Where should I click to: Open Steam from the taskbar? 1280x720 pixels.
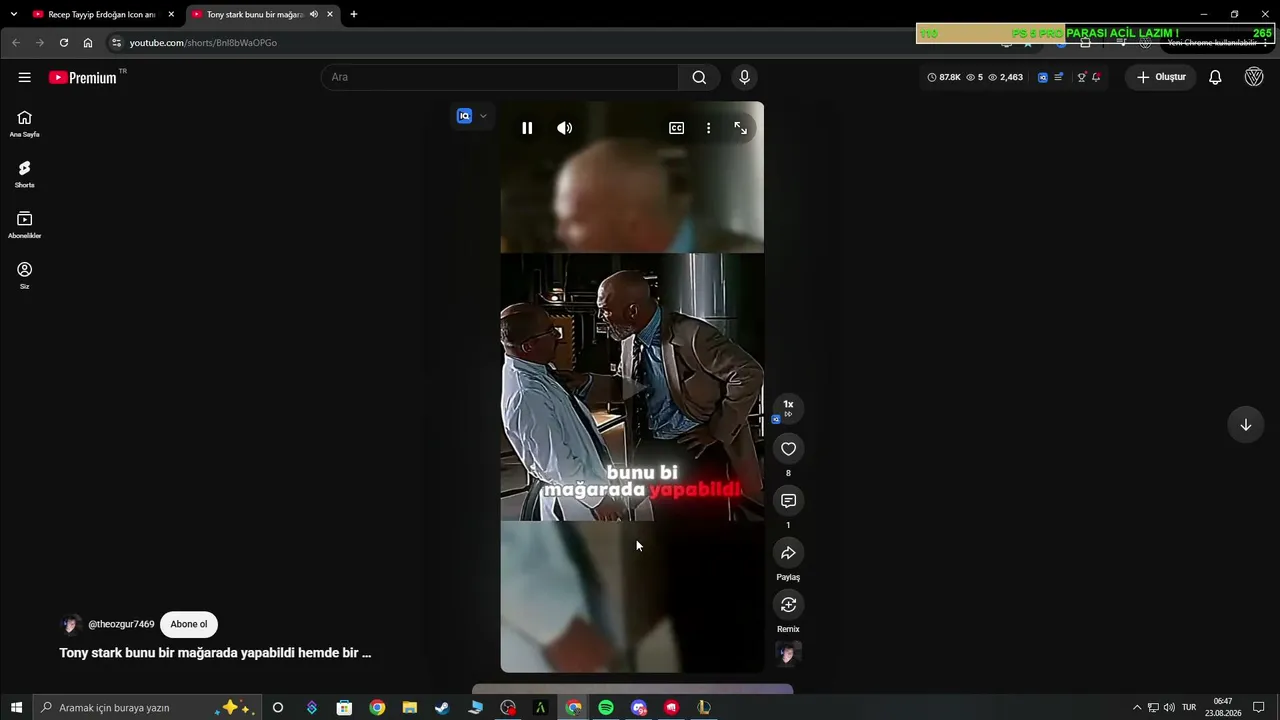tap(442, 708)
